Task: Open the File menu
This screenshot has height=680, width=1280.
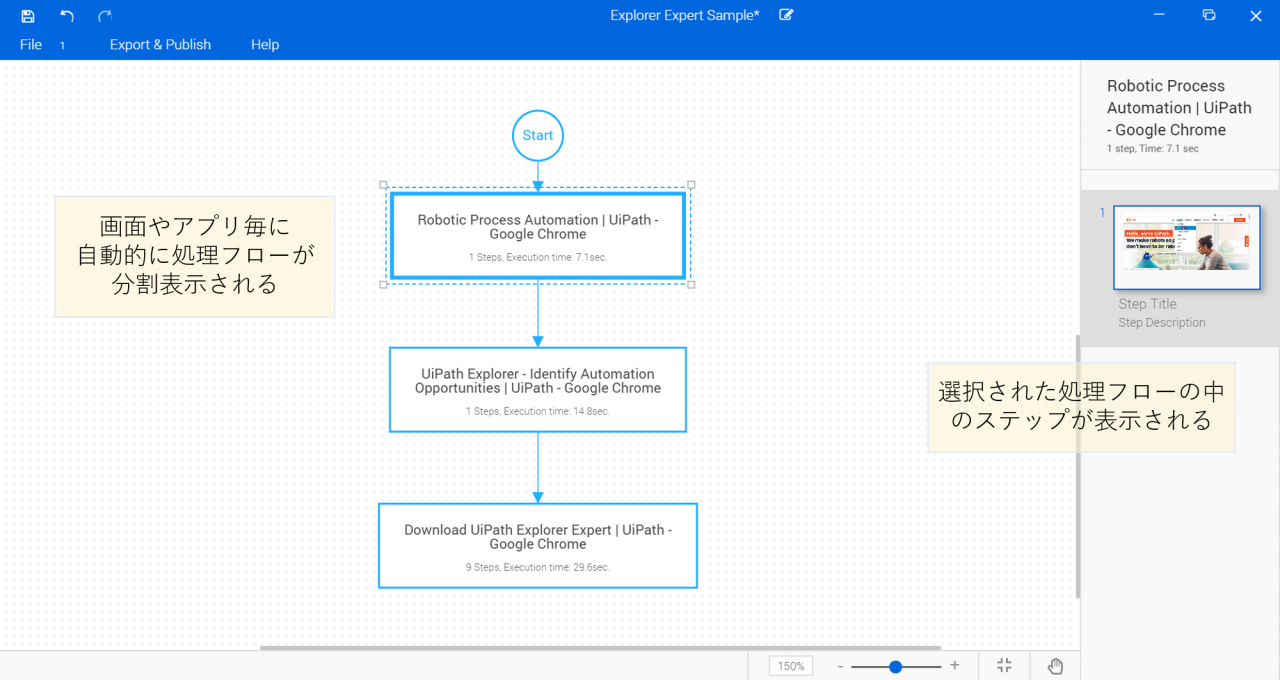Action: pyautogui.click(x=31, y=45)
